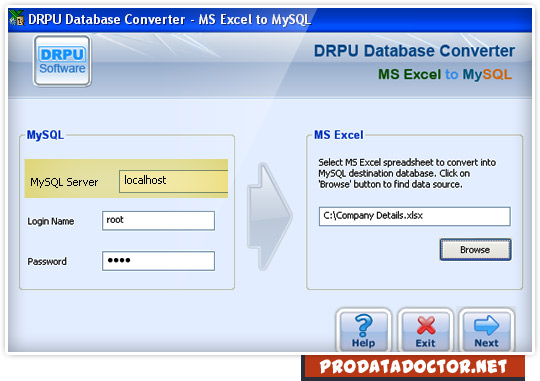Browse for an MS Excel file
540x381 pixels.
(475, 250)
